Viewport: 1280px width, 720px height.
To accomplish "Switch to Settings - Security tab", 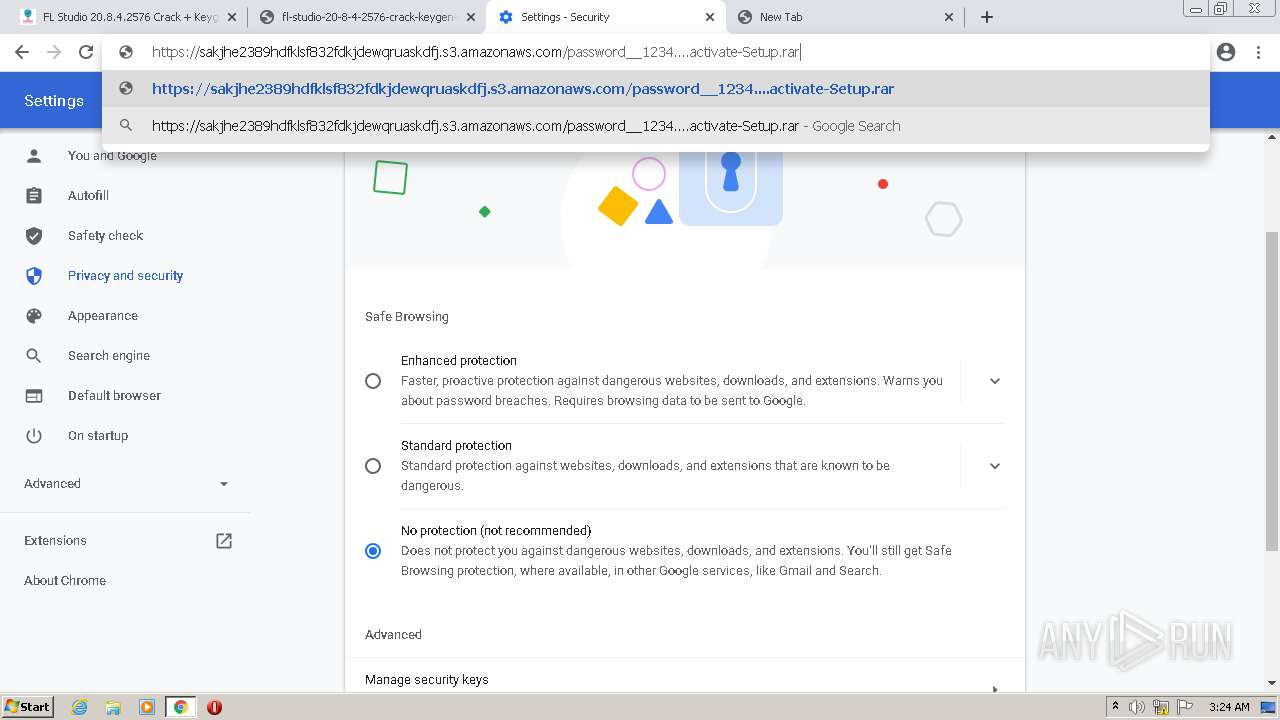I will pyautogui.click(x=605, y=17).
